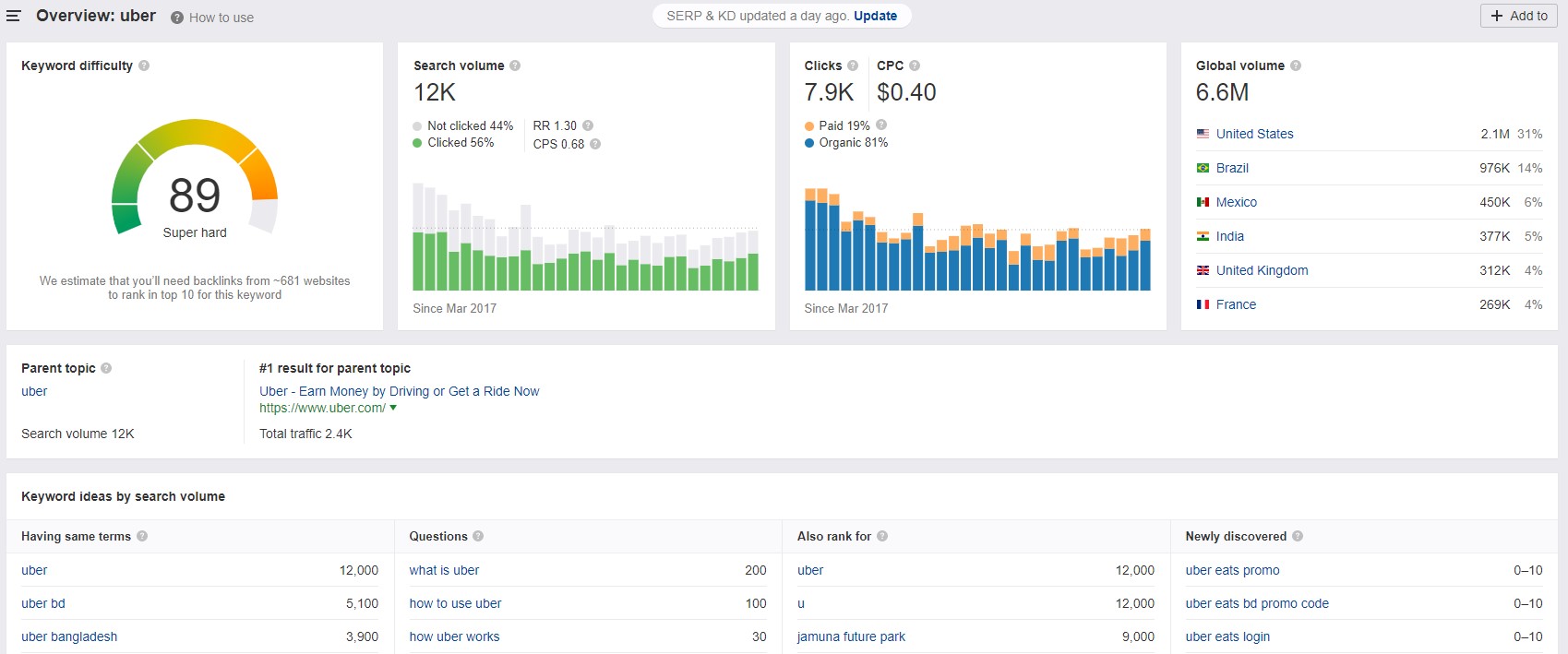The height and width of the screenshot is (654, 1568).
Task: Open 'how uber works' question keyword
Action: [454, 636]
